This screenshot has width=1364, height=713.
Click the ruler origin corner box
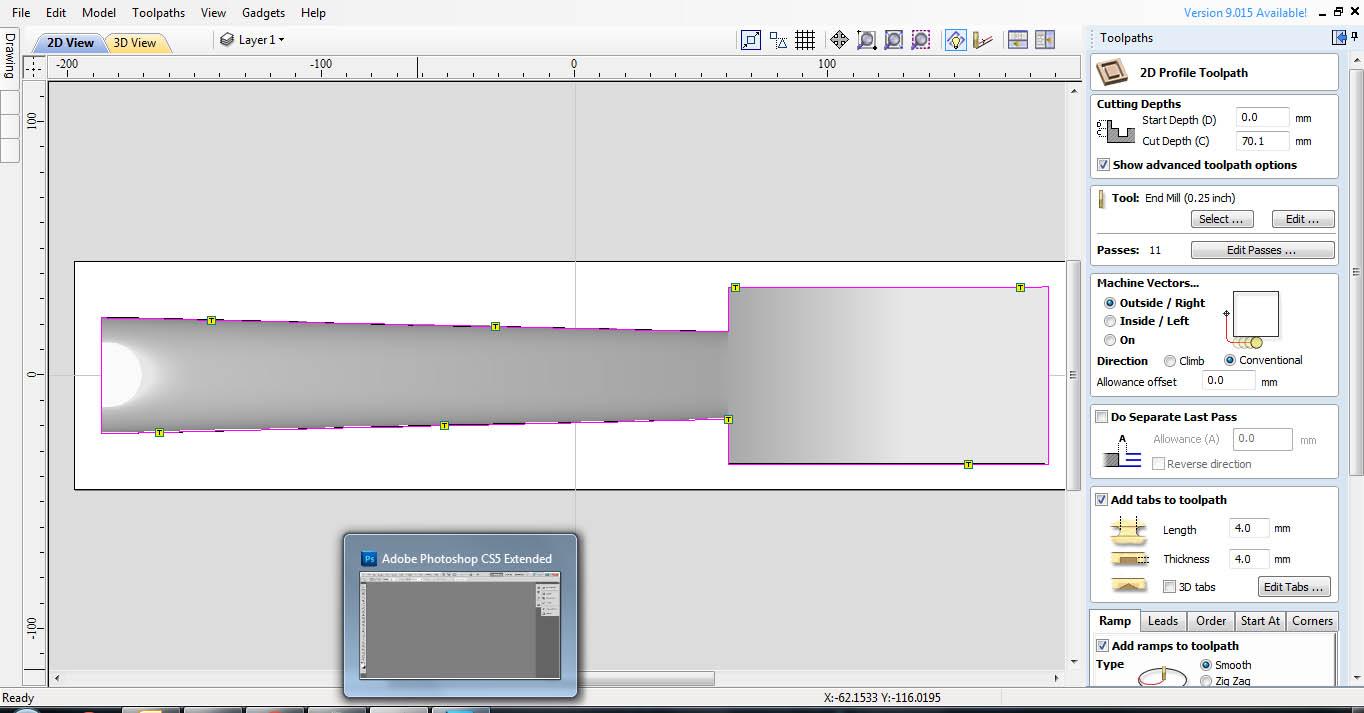(34, 67)
